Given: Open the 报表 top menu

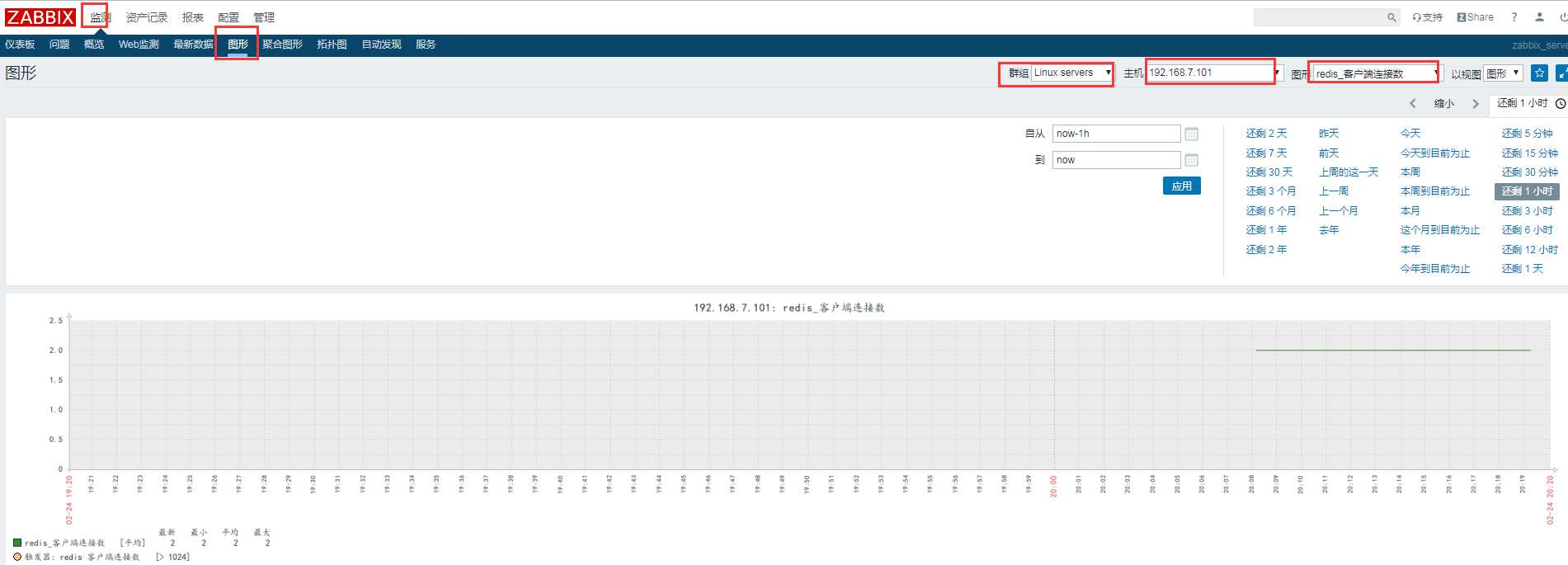Looking at the screenshot, I should point(193,17).
